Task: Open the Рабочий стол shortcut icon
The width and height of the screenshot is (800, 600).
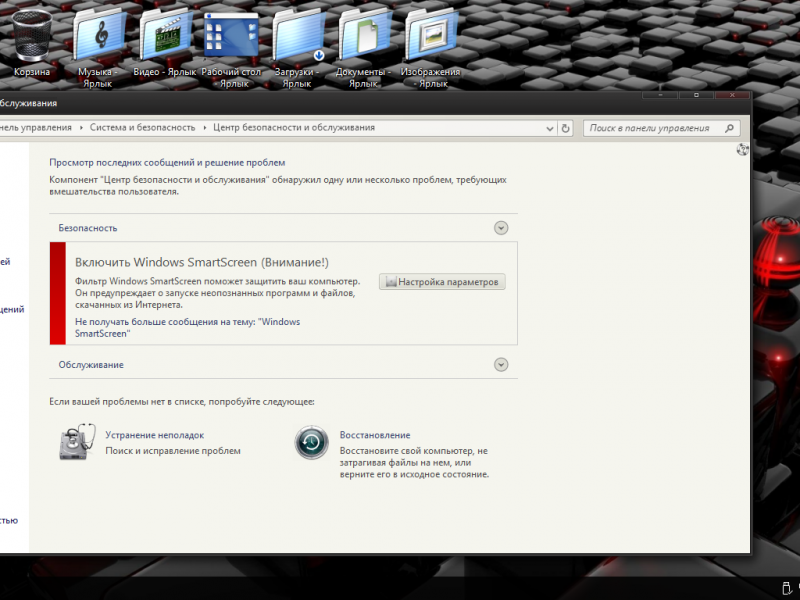Action: [x=231, y=35]
